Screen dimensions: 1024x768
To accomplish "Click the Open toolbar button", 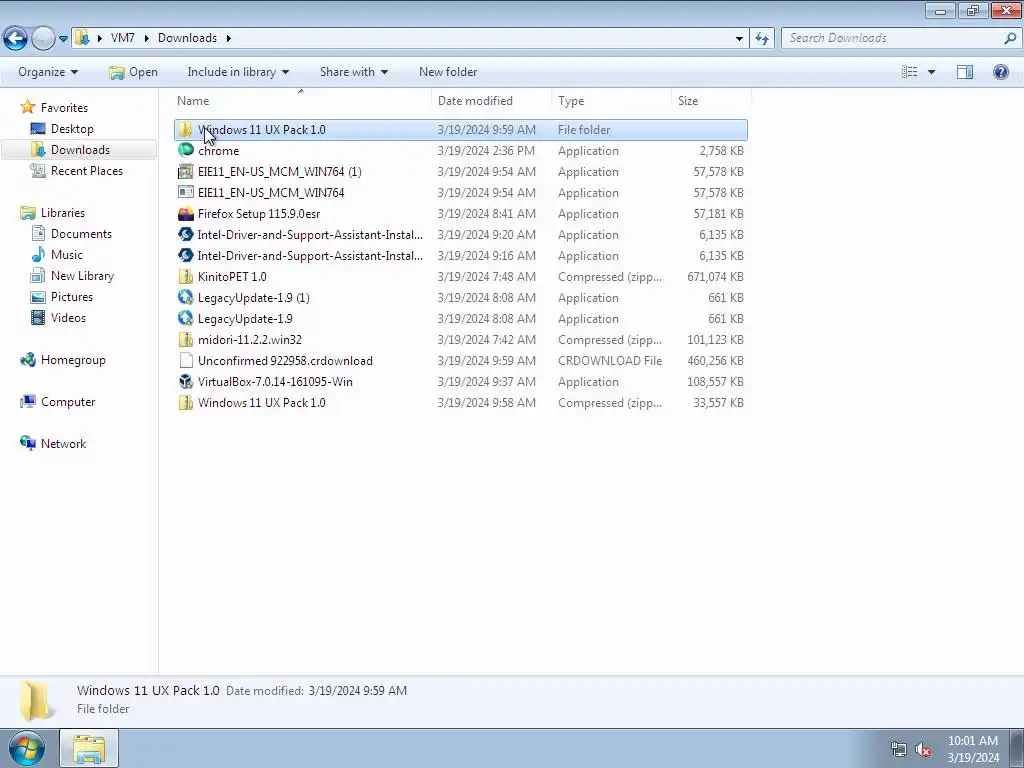I will pos(134,72).
